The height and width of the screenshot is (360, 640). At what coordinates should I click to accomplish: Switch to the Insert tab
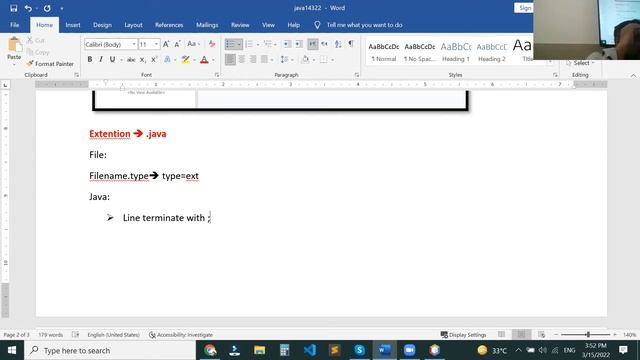click(73, 25)
